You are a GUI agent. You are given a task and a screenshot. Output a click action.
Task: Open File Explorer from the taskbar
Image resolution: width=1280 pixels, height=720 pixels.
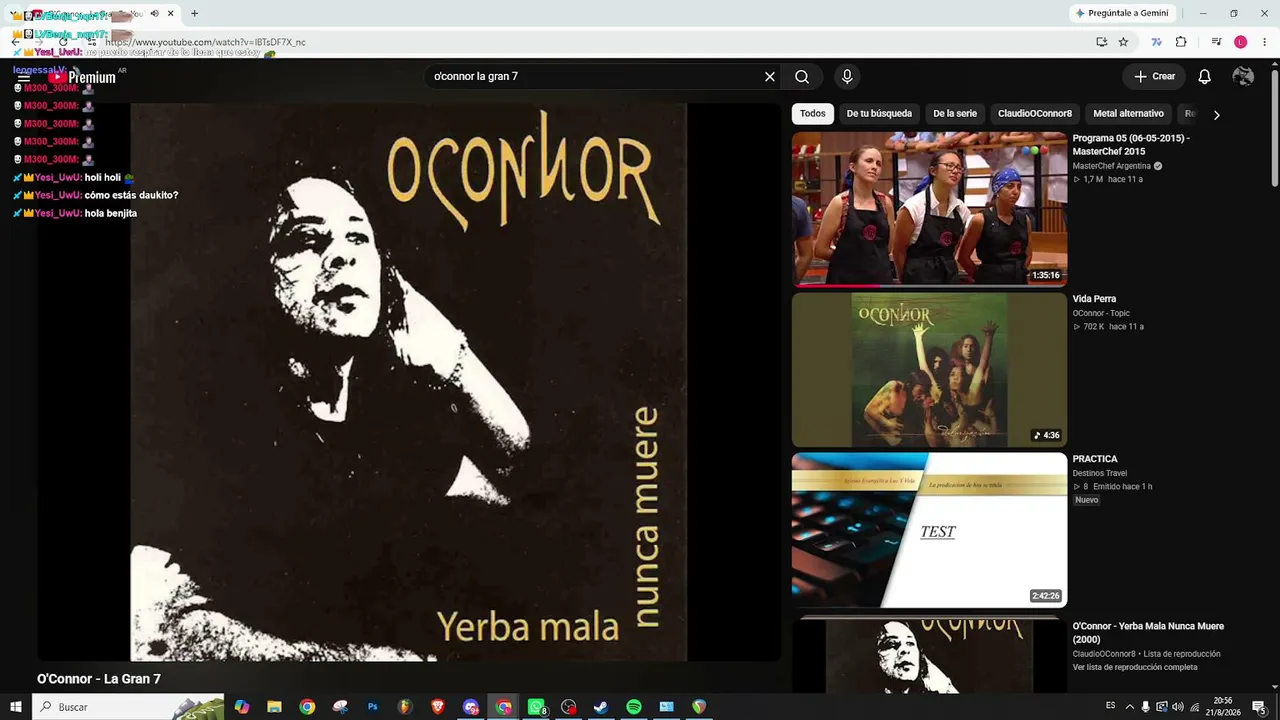[274, 707]
